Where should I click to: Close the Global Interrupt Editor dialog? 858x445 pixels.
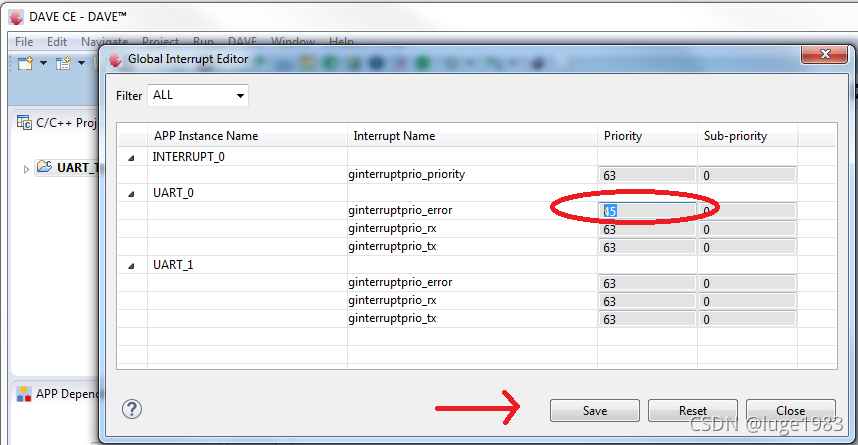point(825,54)
